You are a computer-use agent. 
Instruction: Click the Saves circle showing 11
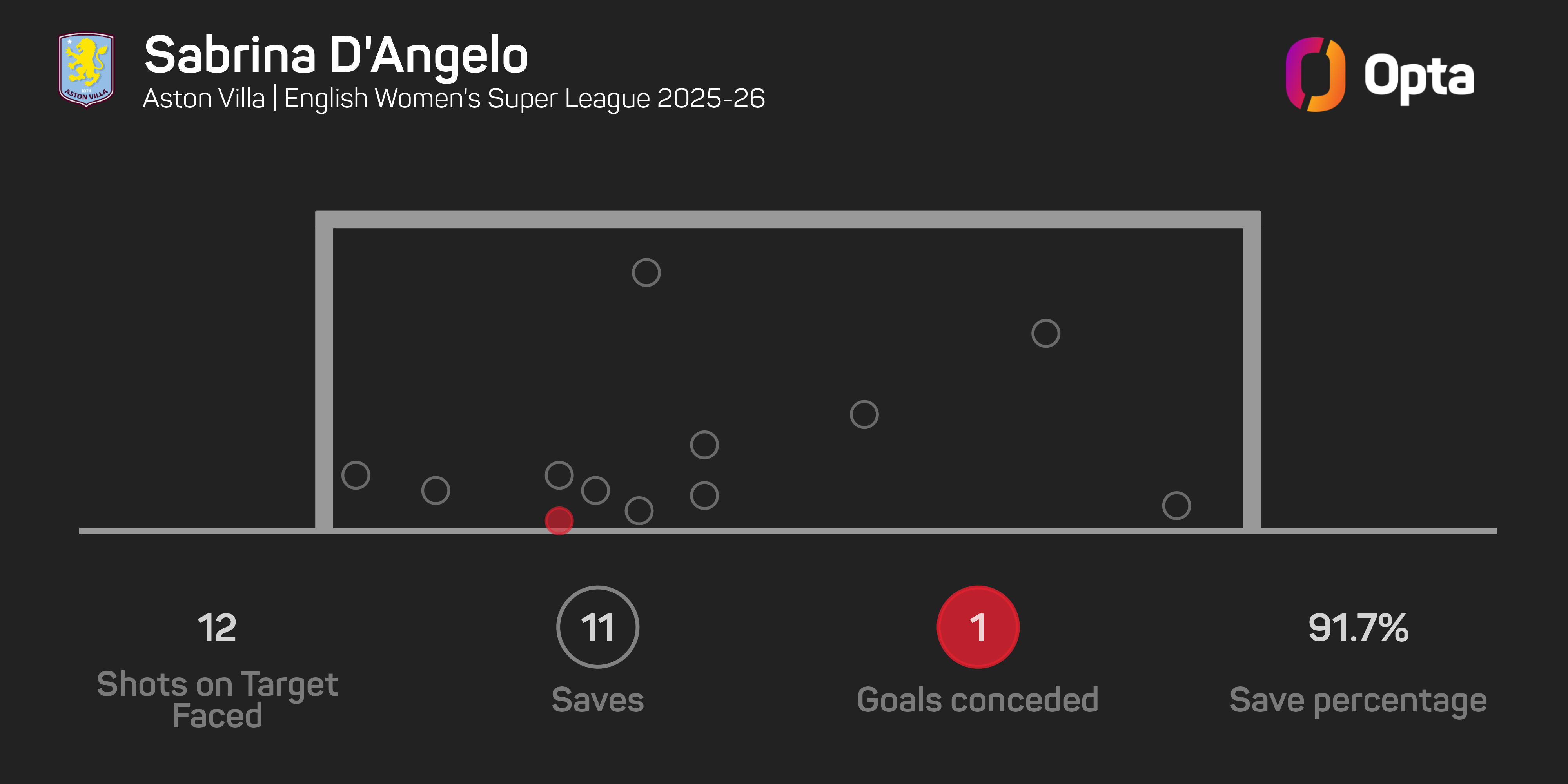click(597, 627)
